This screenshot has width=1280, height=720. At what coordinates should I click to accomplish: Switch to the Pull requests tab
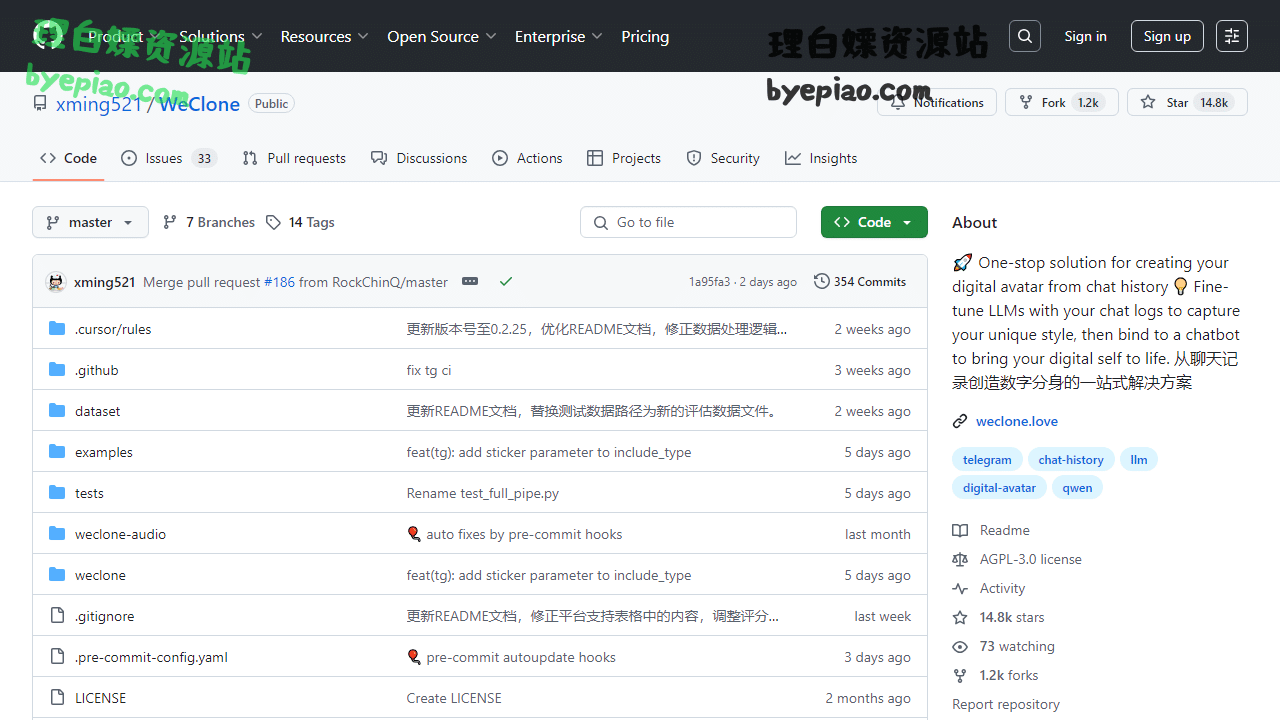pyautogui.click(x=294, y=158)
